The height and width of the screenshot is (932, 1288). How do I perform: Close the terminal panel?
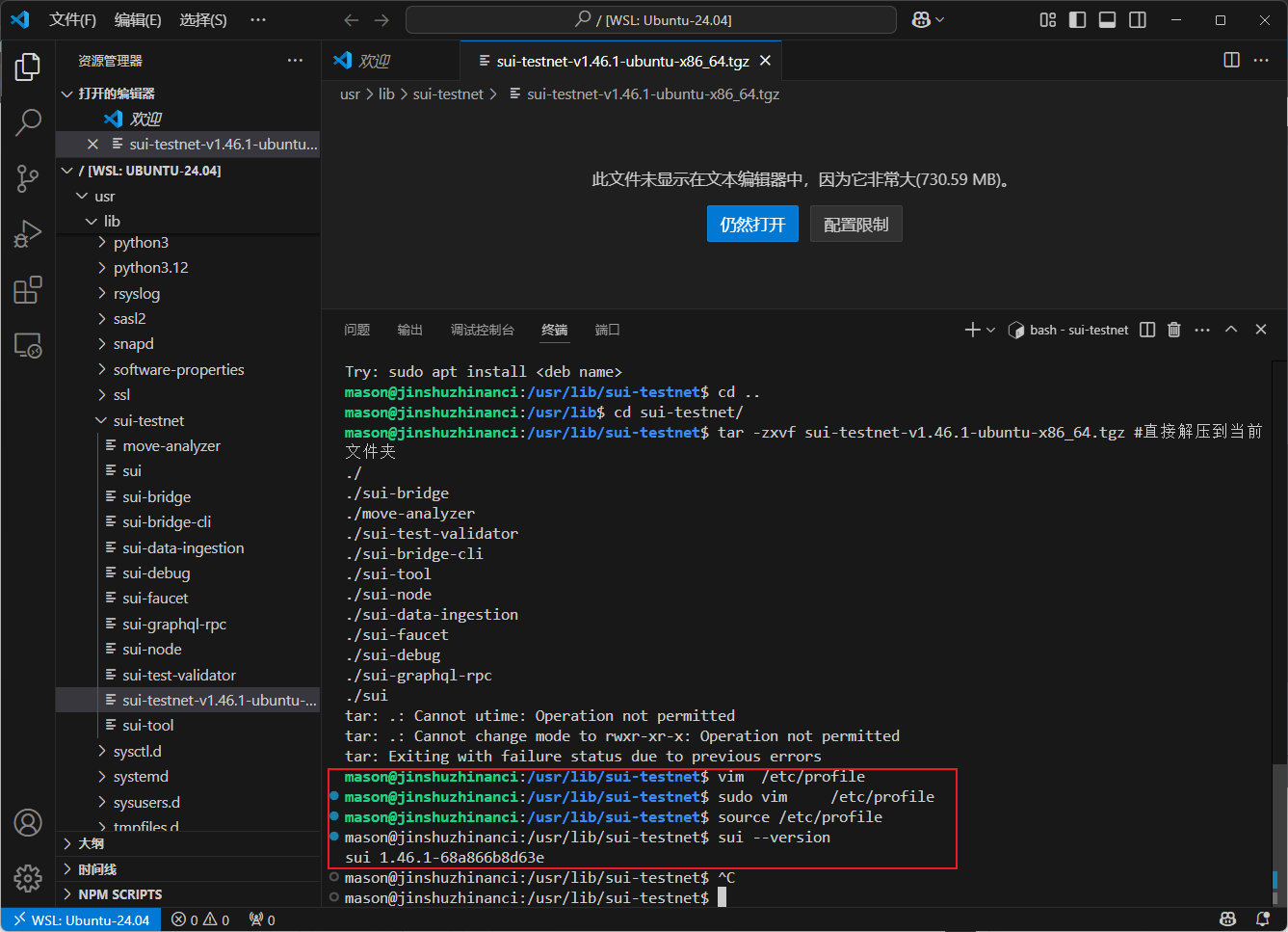coord(1261,330)
